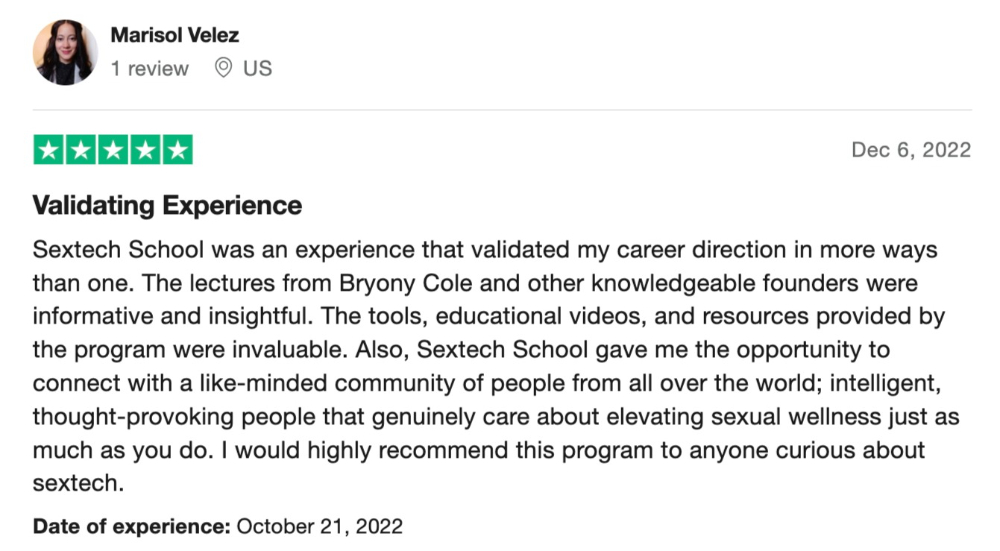This screenshot has height=551, width=1000.
Task: Click the October 21, 2022 experience date
Action: (320, 527)
